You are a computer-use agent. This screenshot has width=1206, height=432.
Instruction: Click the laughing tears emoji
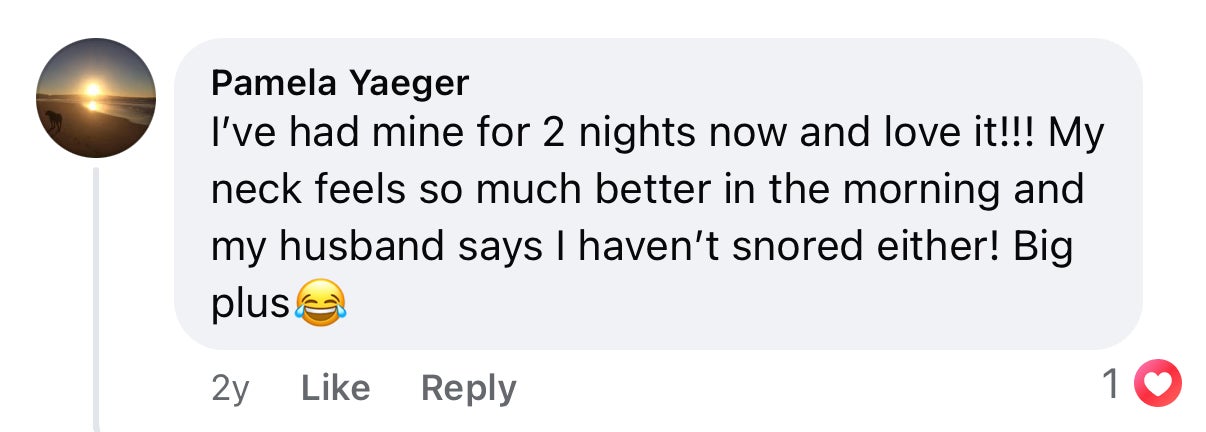tap(320, 301)
